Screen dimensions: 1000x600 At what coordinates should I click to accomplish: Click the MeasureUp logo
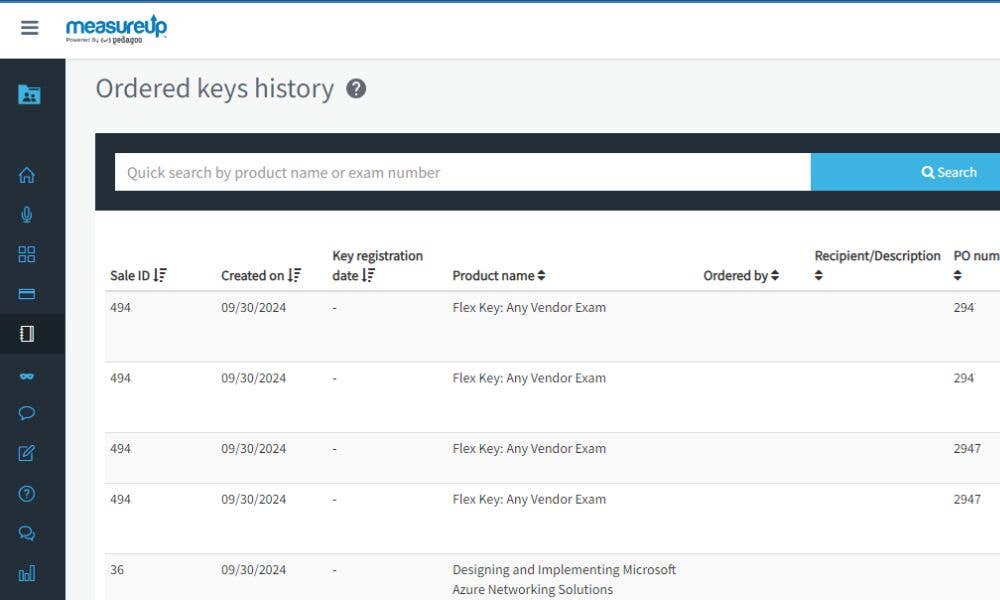pos(116,29)
